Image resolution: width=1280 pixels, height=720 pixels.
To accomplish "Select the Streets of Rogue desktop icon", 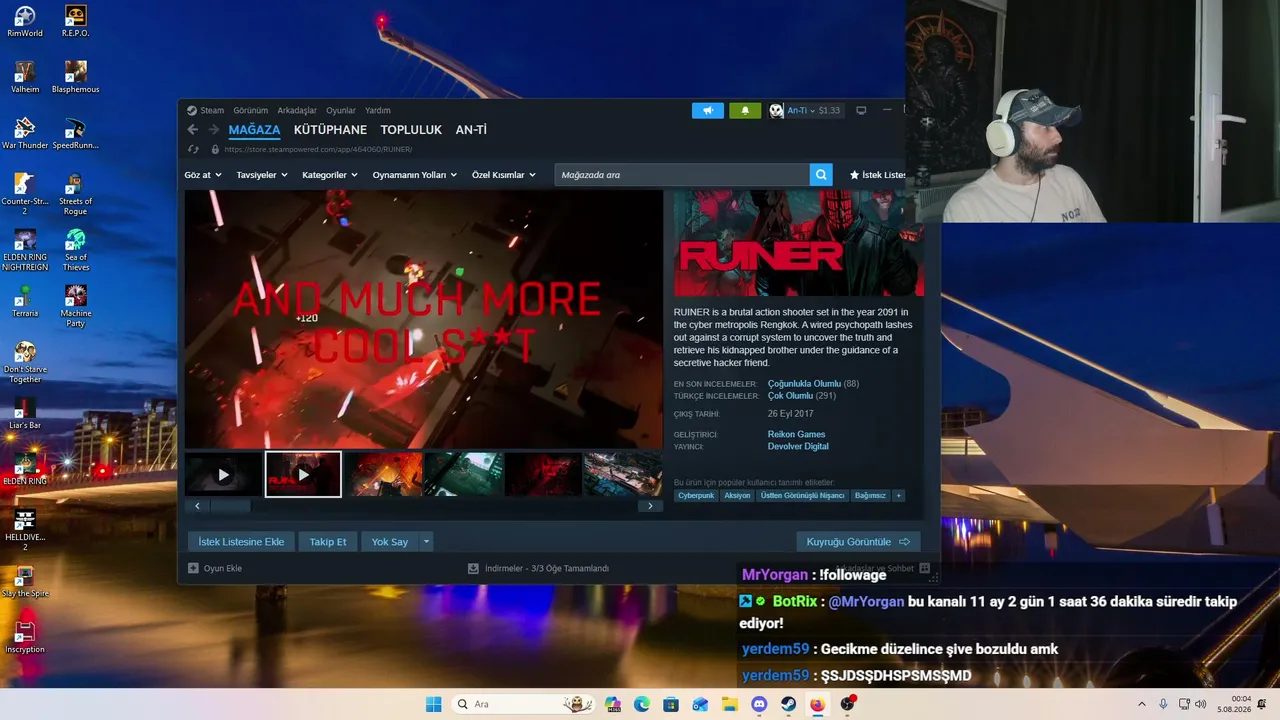I will tap(75, 194).
